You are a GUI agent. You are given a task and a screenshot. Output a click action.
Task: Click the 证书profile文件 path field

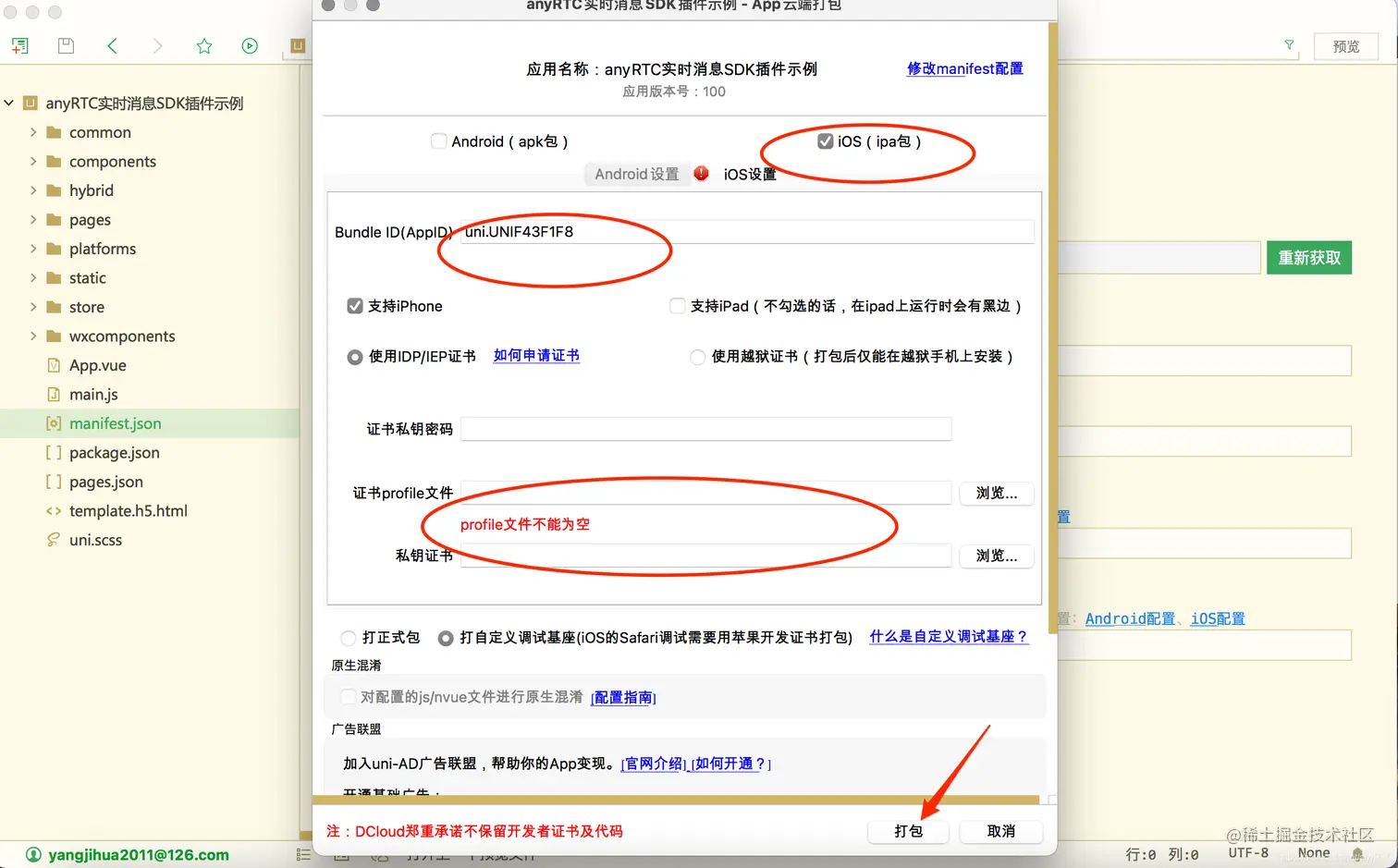pyautogui.click(x=706, y=493)
